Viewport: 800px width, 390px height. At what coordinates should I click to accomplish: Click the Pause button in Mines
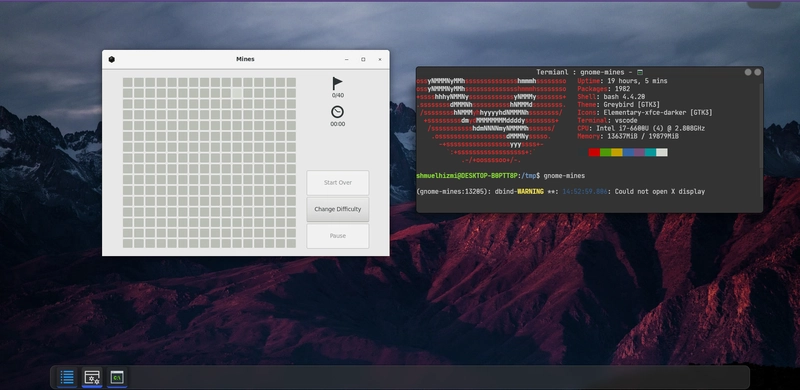point(338,236)
